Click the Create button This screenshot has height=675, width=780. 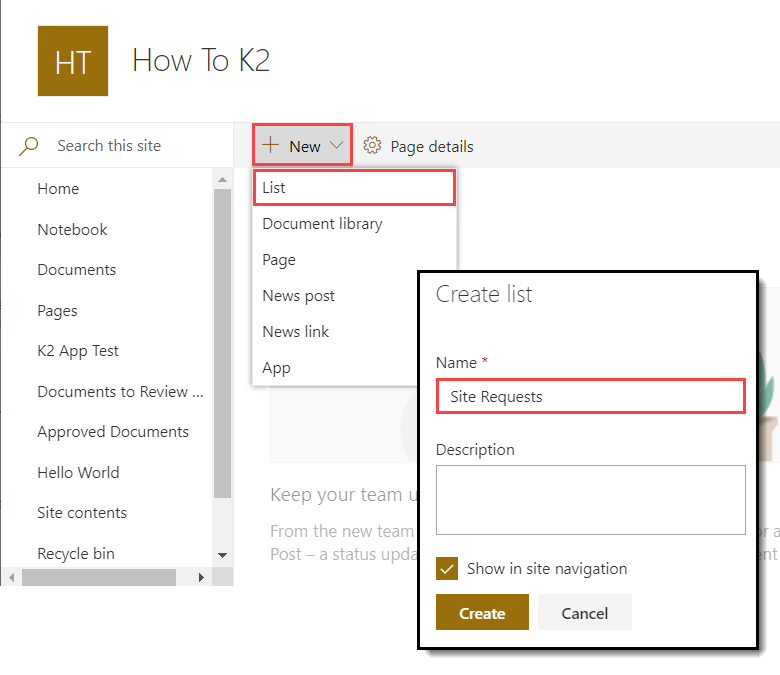click(482, 612)
